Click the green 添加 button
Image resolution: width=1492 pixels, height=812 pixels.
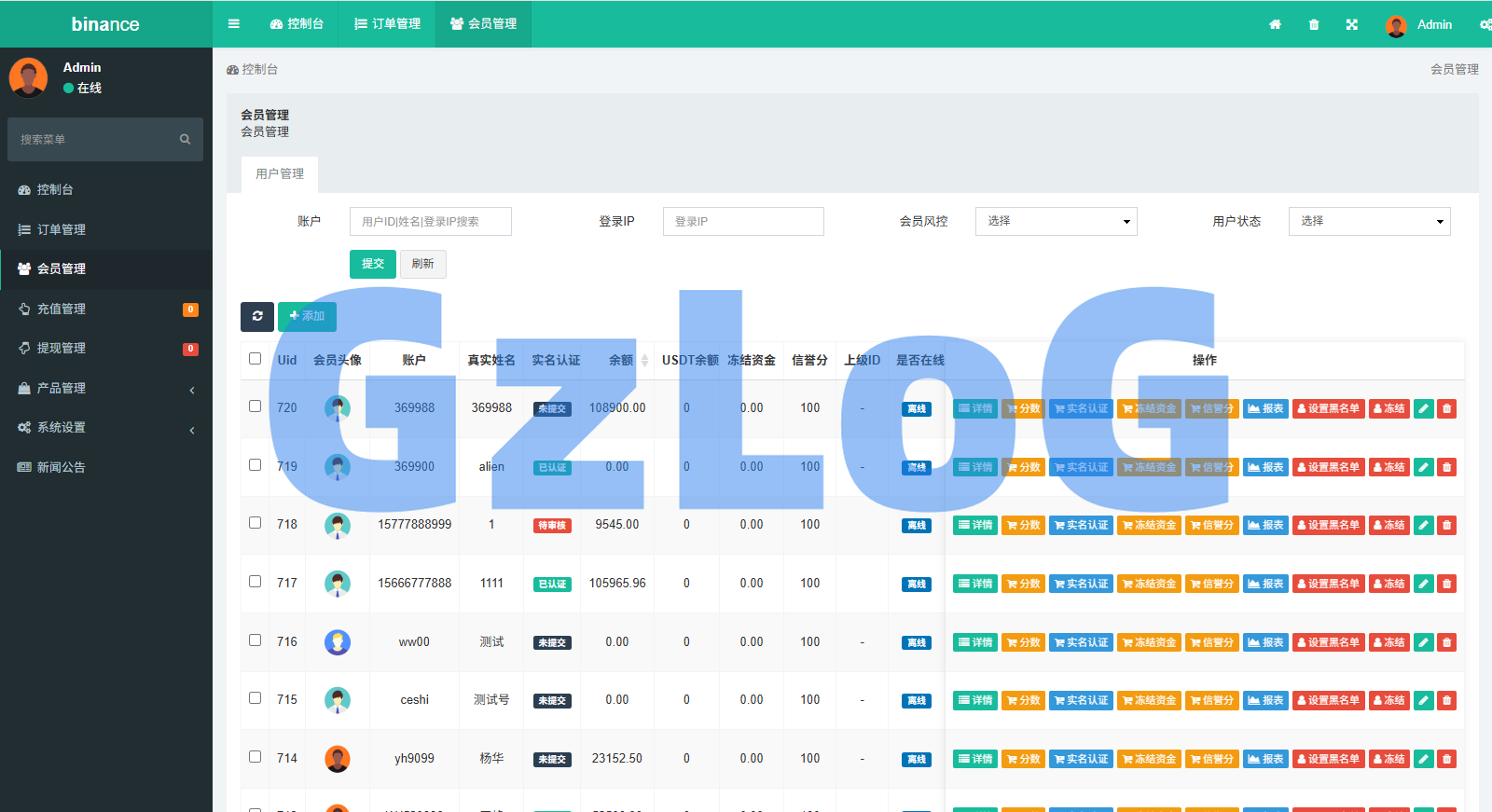point(307,316)
